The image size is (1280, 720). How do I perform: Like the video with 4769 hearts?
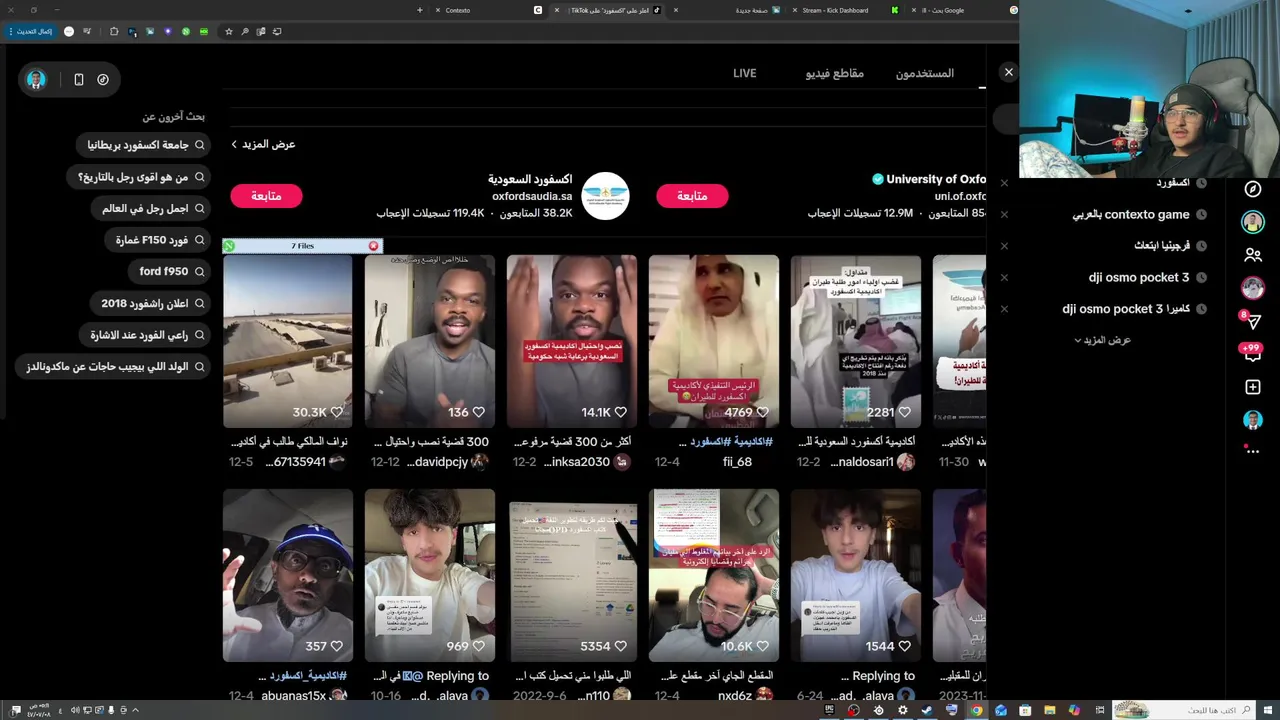pos(763,412)
